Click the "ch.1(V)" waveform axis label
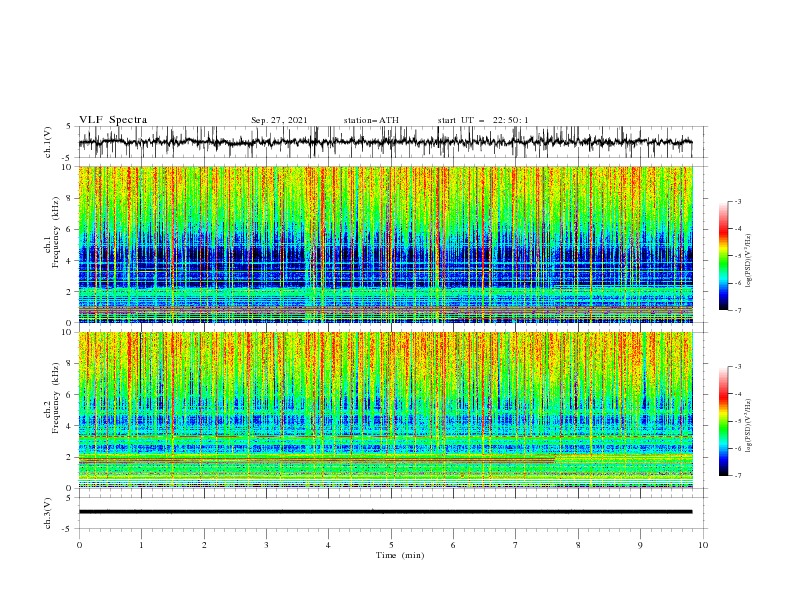The width and height of the screenshot is (792, 612). [48, 142]
